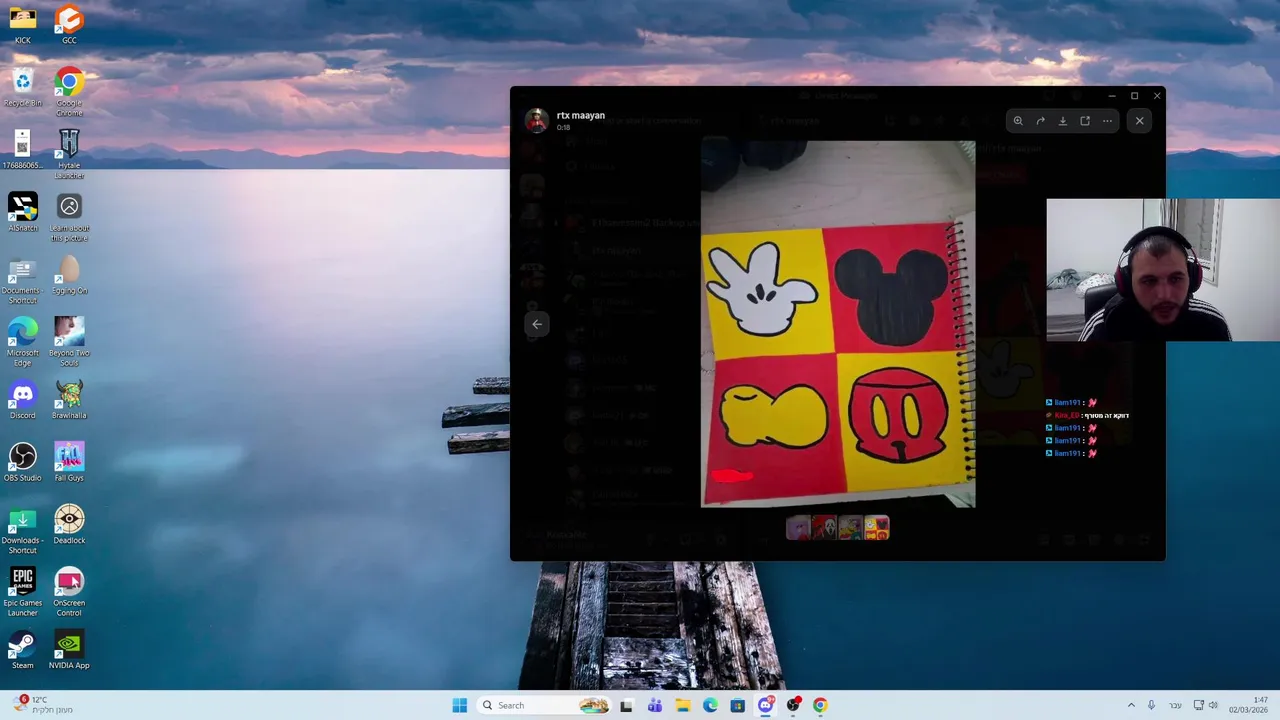Launch Deadlock from the desktop
This screenshot has width=1280, height=720.
click(x=69, y=524)
